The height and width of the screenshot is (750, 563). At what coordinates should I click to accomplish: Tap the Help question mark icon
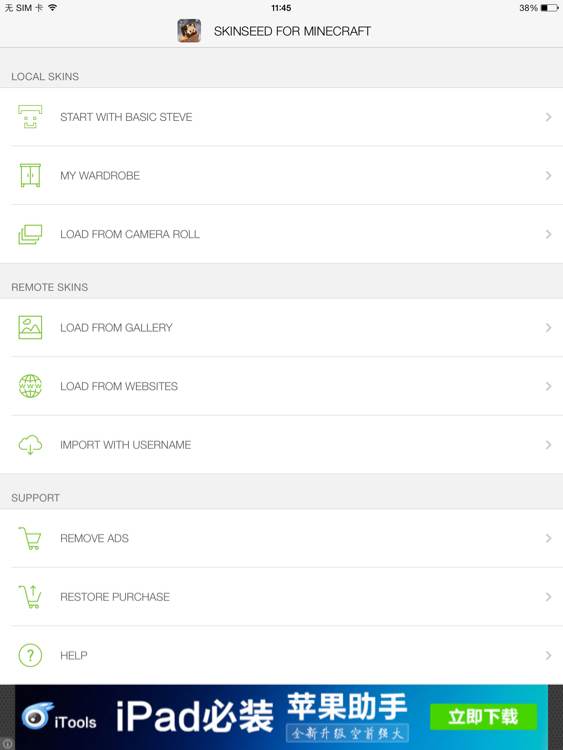(30, 655)
